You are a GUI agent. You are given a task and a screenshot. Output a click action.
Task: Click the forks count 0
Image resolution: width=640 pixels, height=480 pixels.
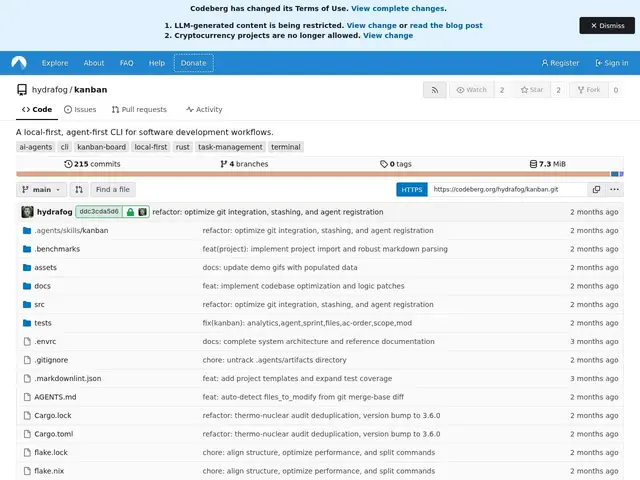[x=616, y=90]
